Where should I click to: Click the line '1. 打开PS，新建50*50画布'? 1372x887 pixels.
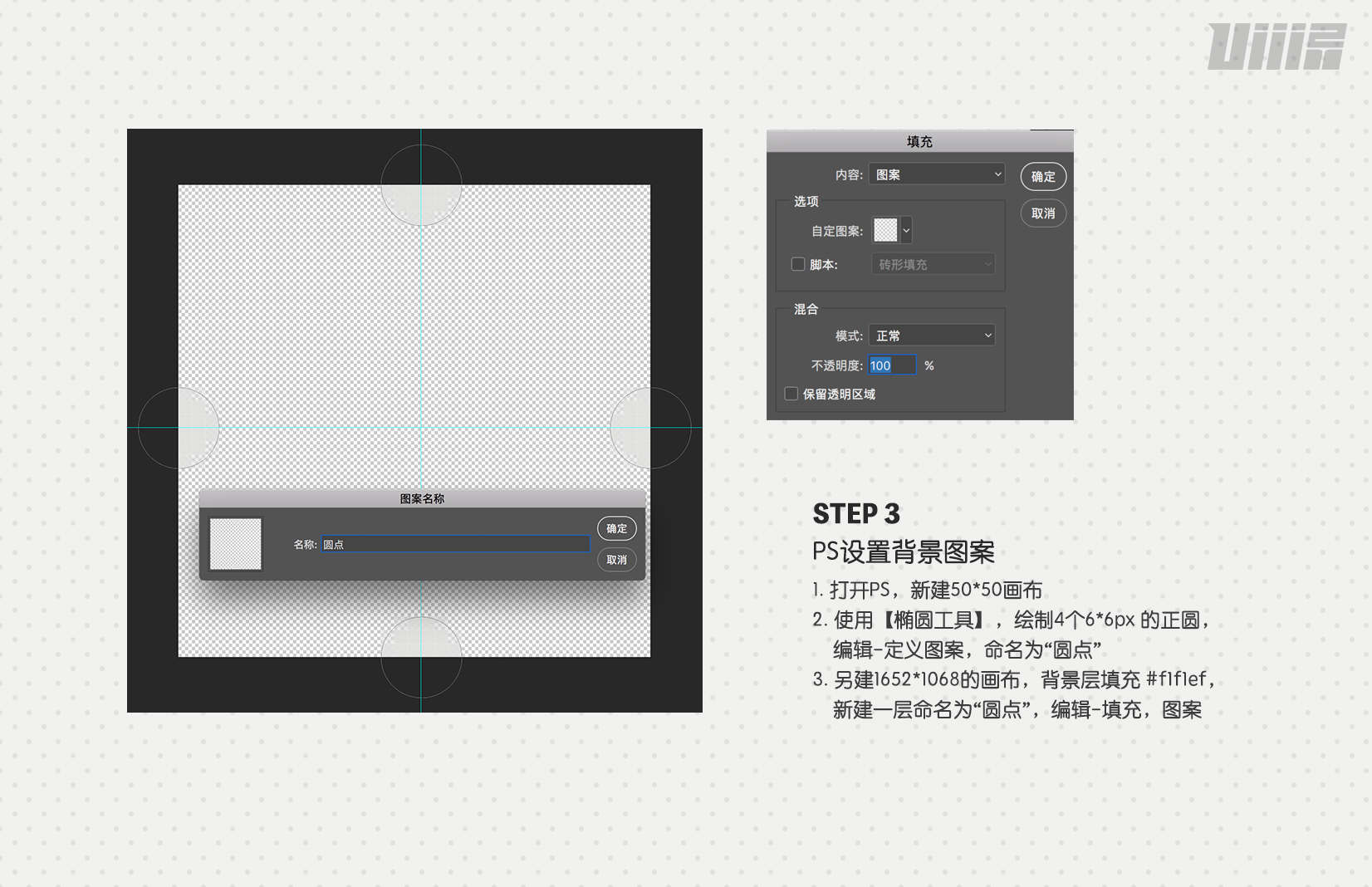pos(928,591)
